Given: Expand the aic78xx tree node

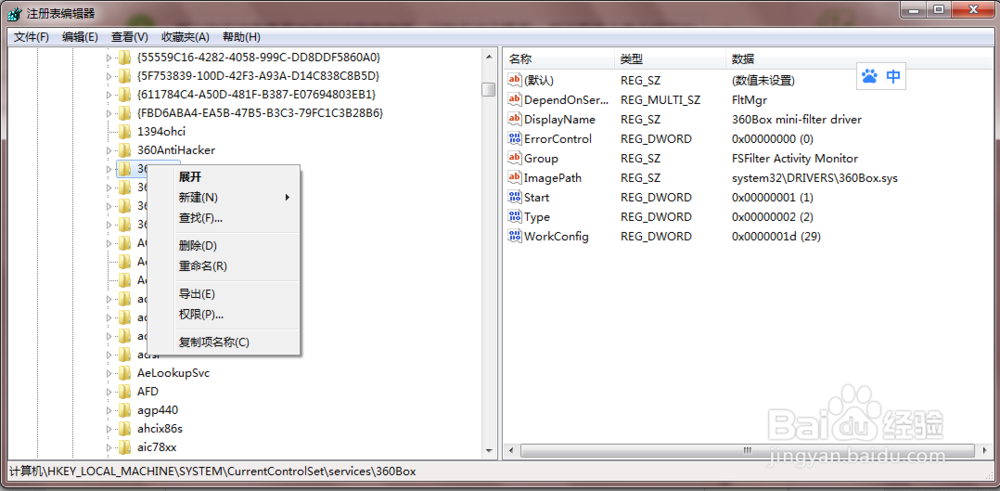Looking at the screenshot, I should (x=108, y=447).
